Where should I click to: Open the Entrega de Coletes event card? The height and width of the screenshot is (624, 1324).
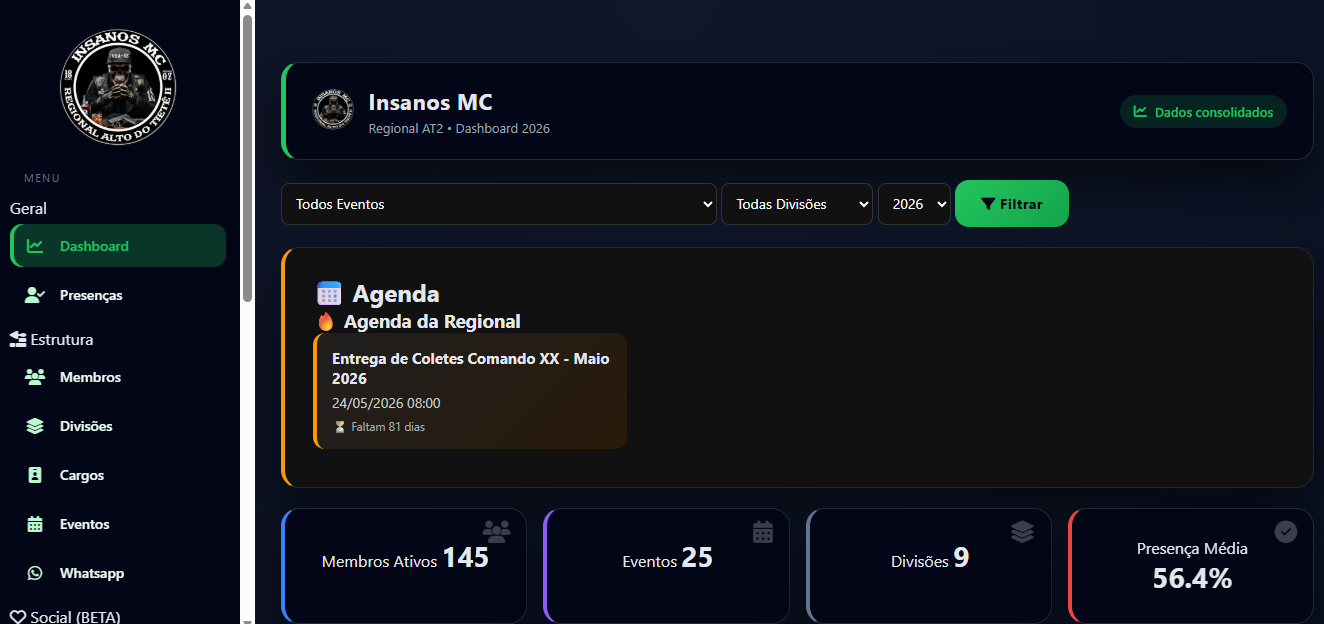[470, 391]
